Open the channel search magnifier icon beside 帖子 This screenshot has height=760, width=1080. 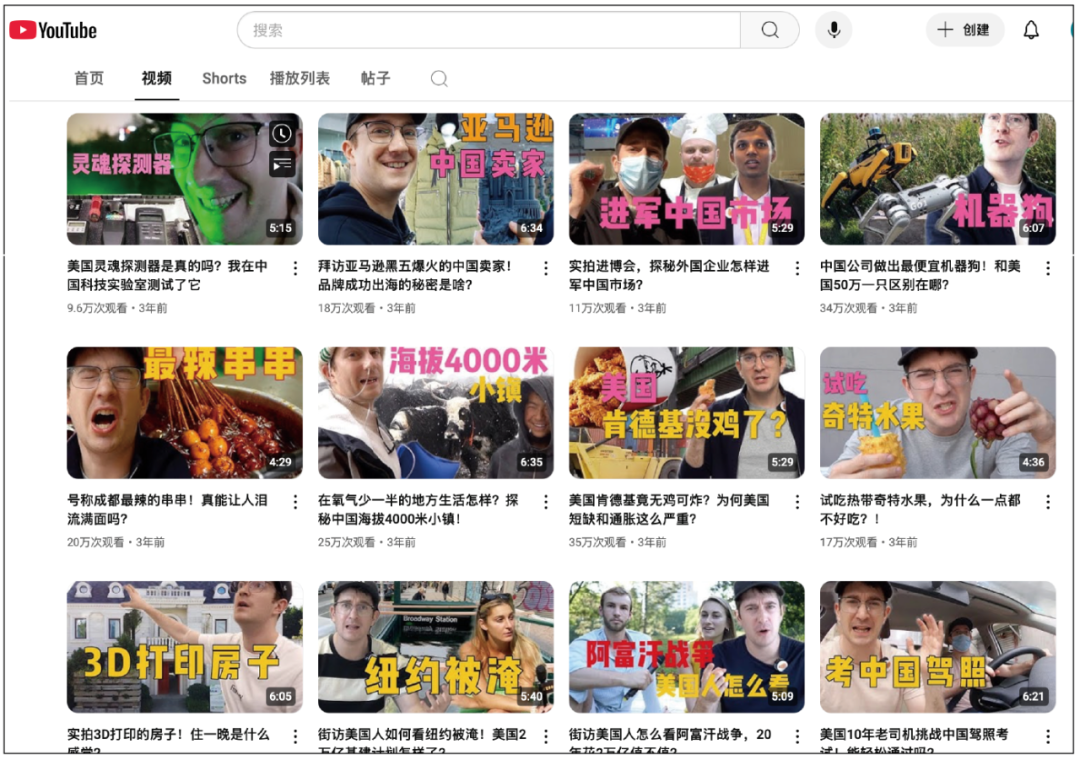[x=439, y=79]
